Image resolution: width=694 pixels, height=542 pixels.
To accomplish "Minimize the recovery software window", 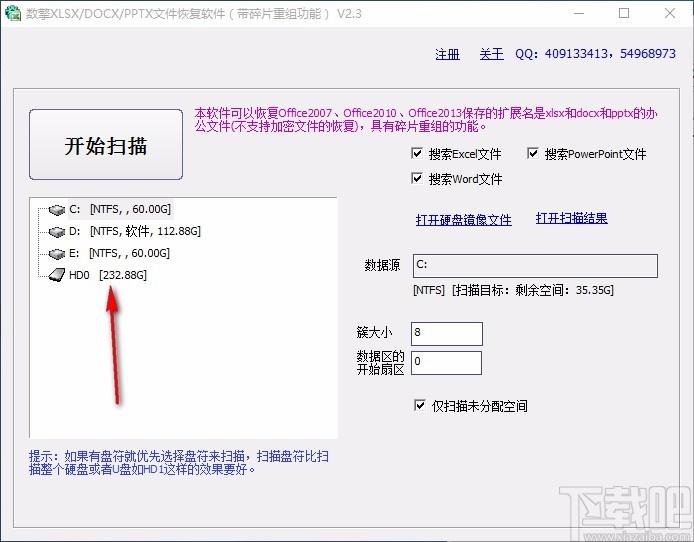I will pyautogui.click(x=579, y=13).
